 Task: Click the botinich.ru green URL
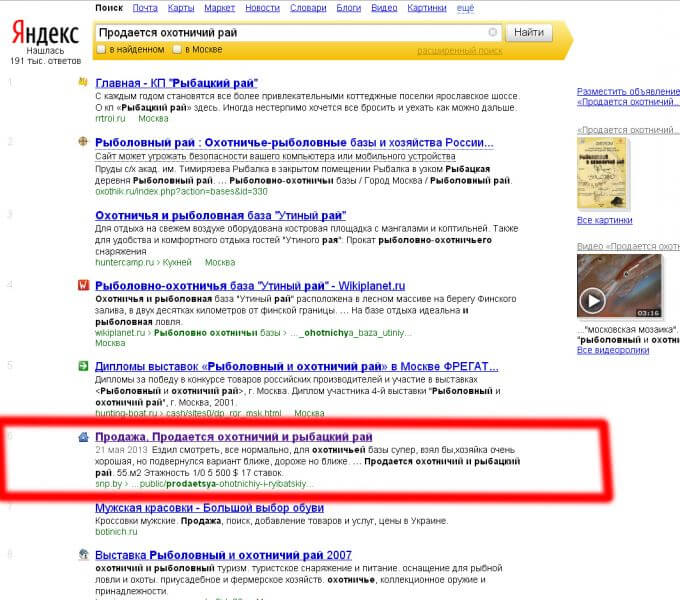116,532
